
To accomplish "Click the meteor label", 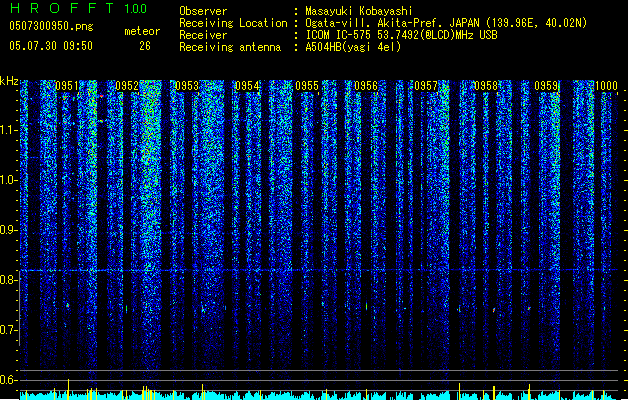I will 142,31.
